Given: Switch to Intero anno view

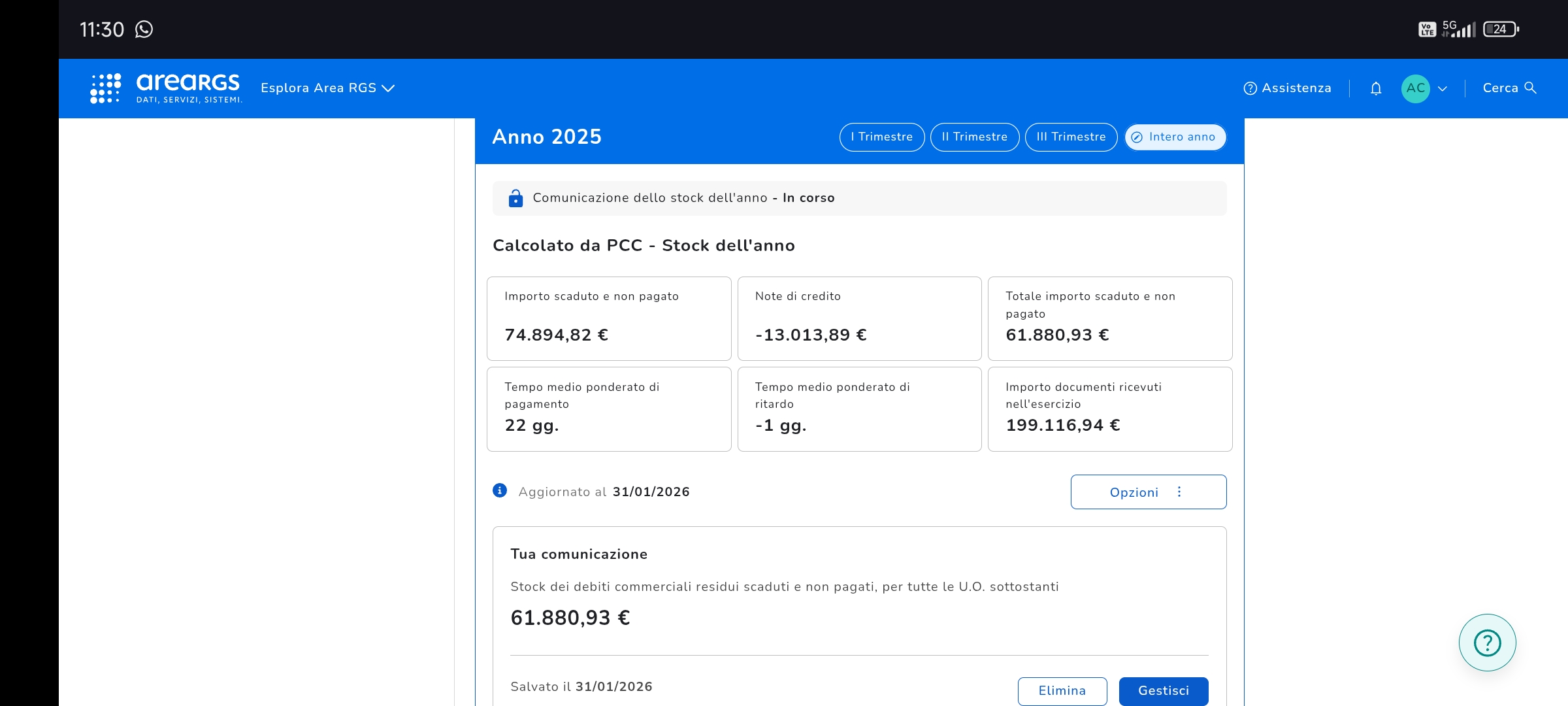Looking at the screenshot, I should [1175, 137].
